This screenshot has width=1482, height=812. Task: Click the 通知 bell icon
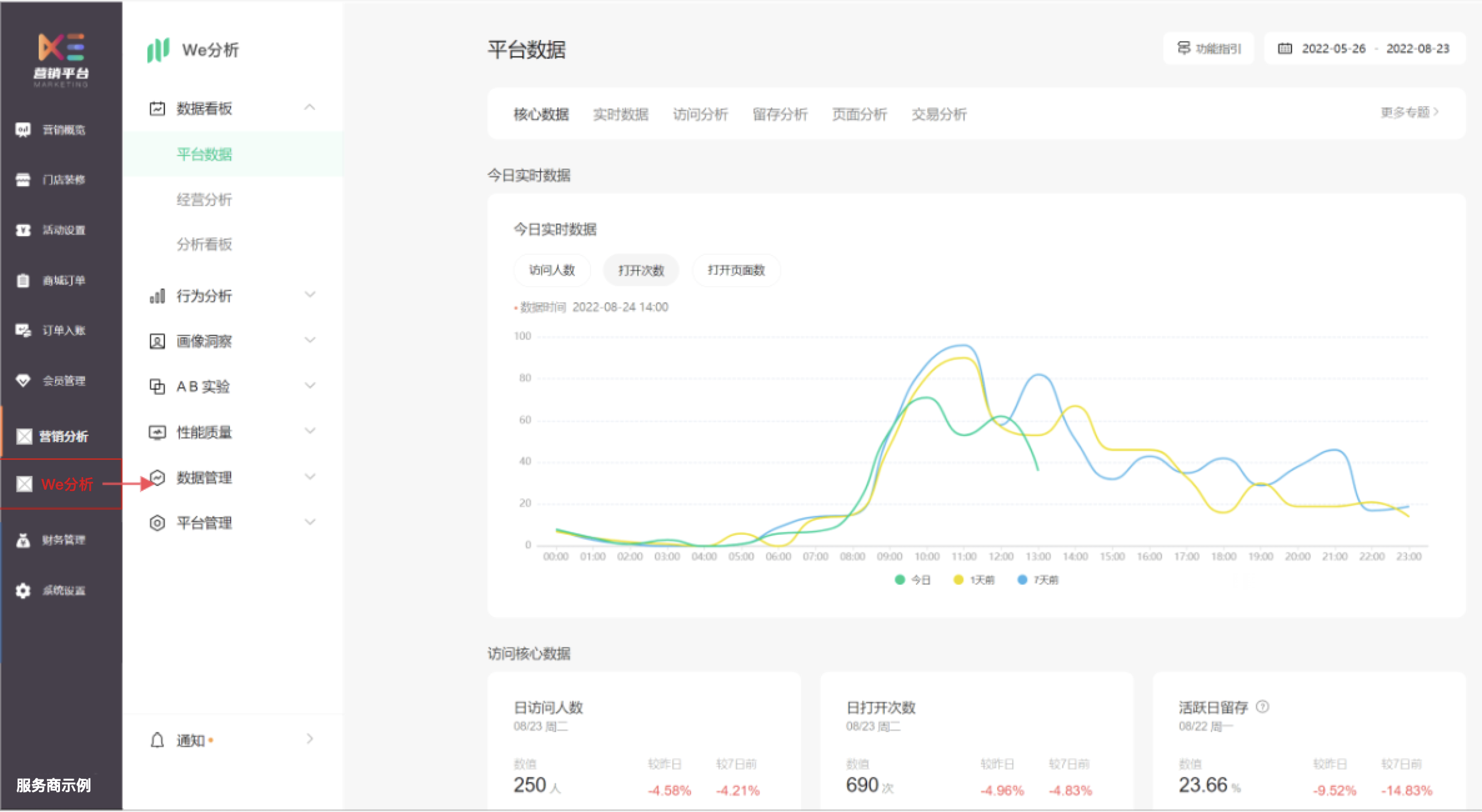tap(157, 740)
